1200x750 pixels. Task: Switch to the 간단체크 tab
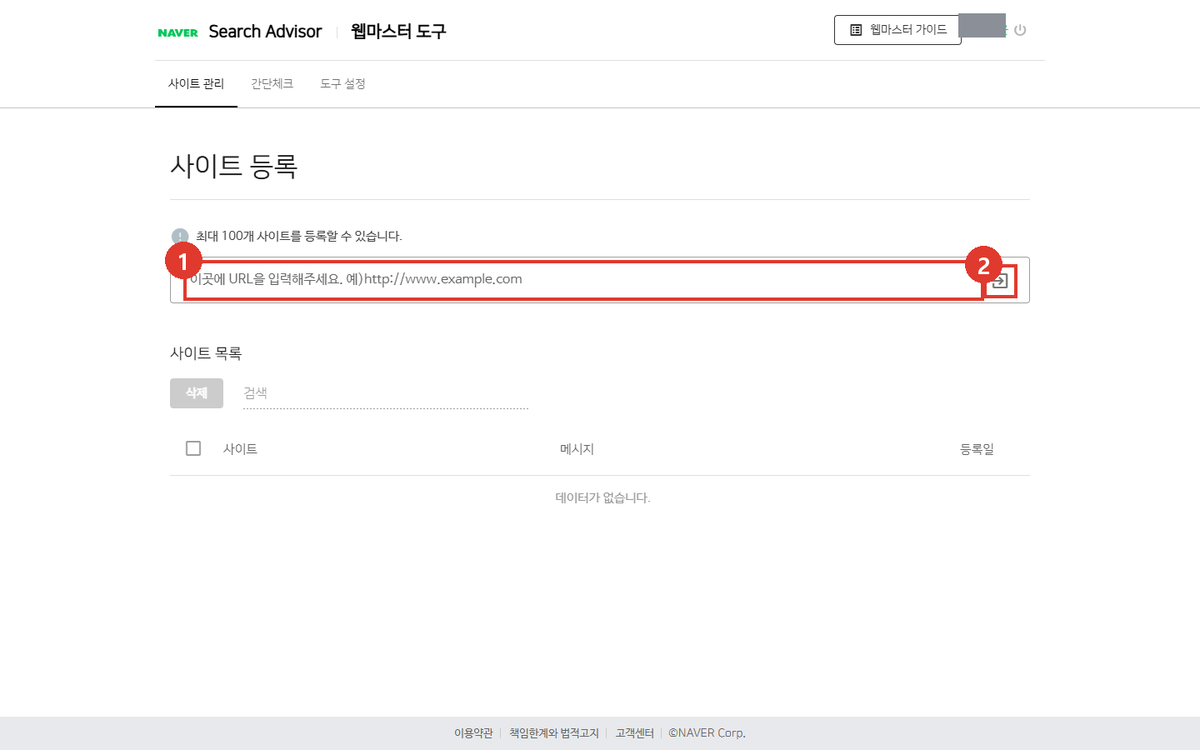pos(272,84)
